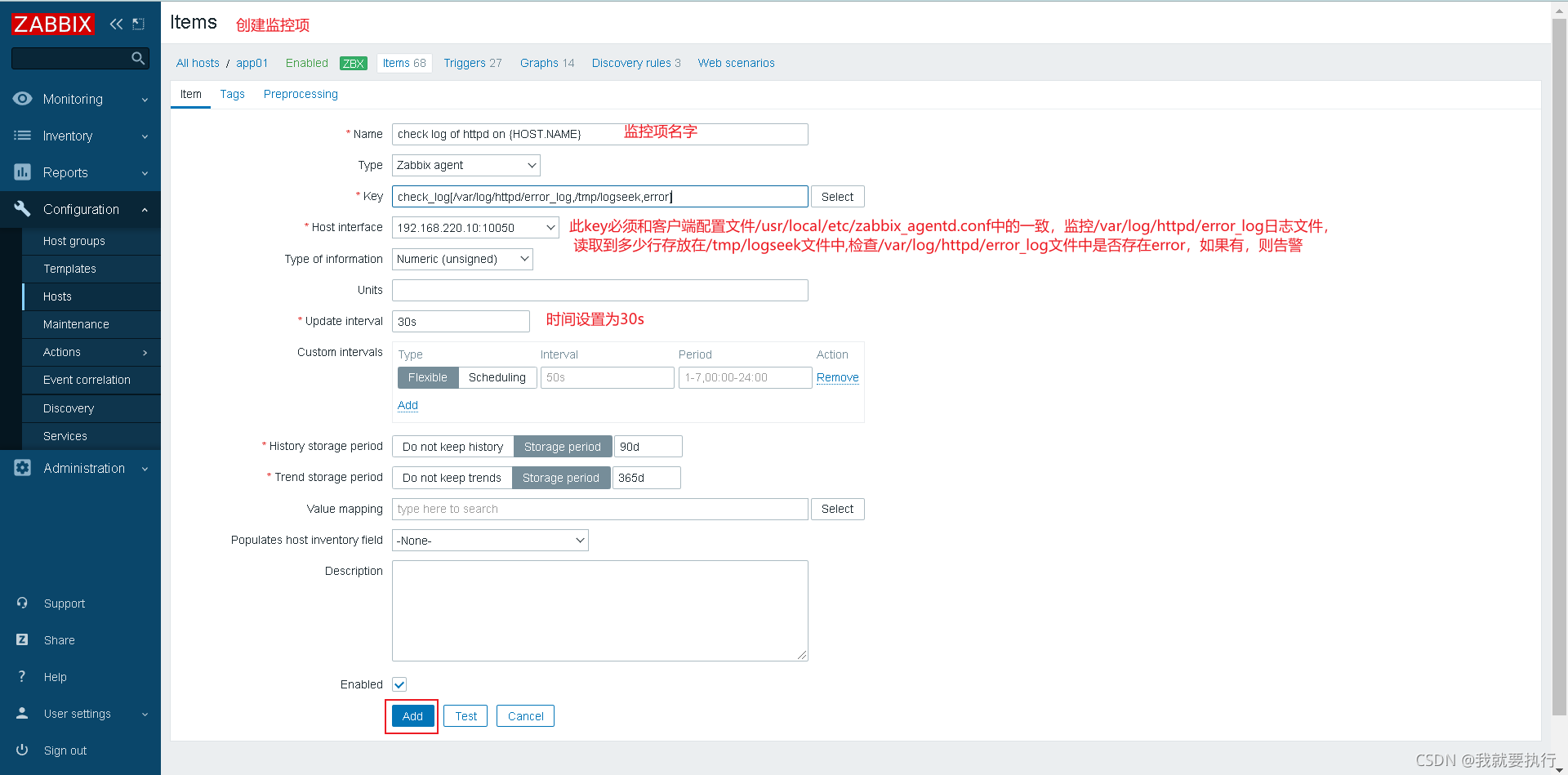Click the Cancel button
1568x775 pixels.
click(x=526, y=716)
